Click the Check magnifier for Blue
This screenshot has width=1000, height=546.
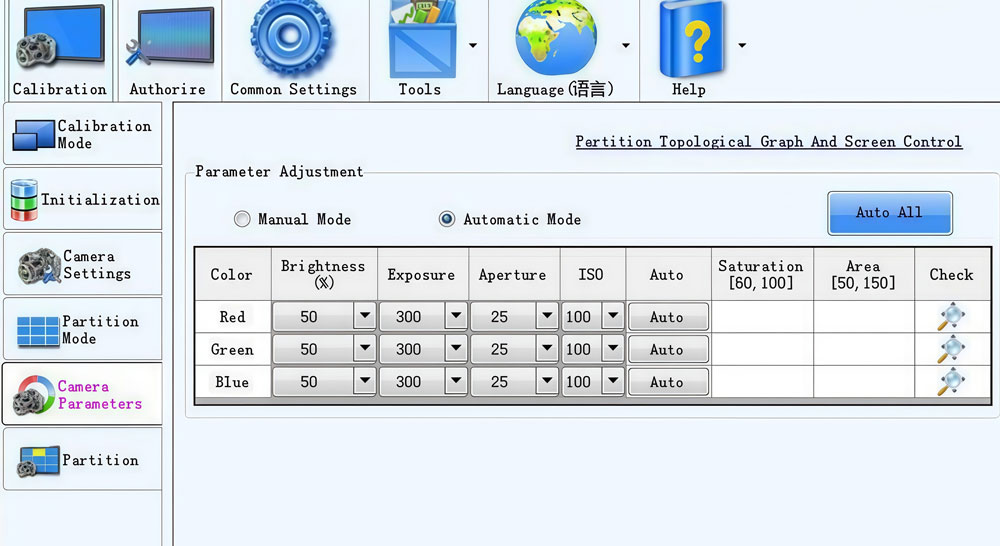pyautogui.click(x=951, y=381)
